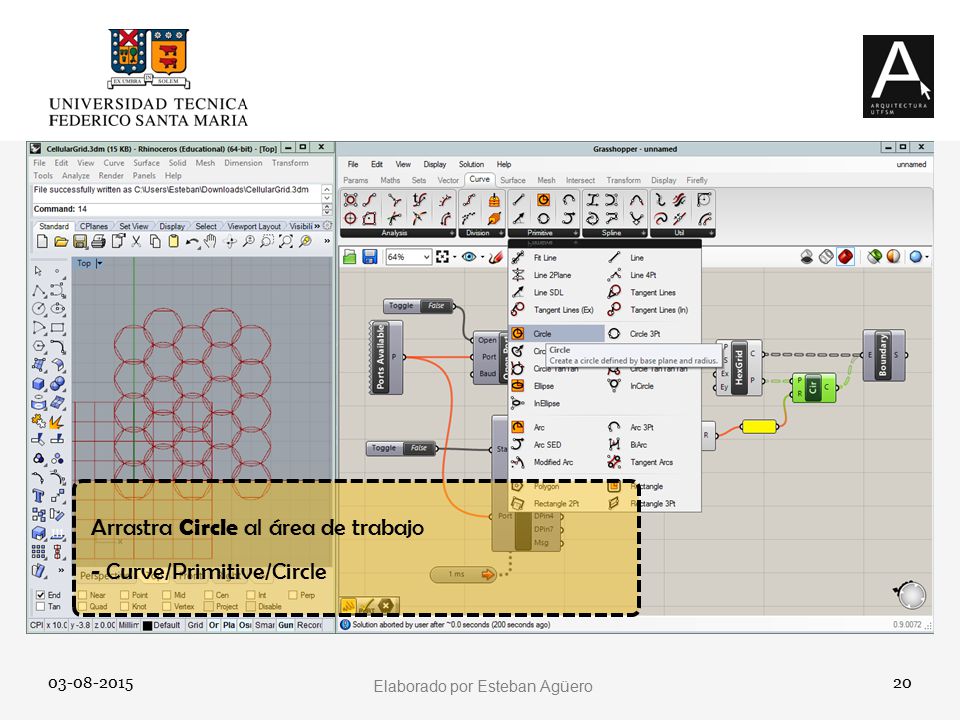Uncheck the End osnap checkbox

click(40, 594)
